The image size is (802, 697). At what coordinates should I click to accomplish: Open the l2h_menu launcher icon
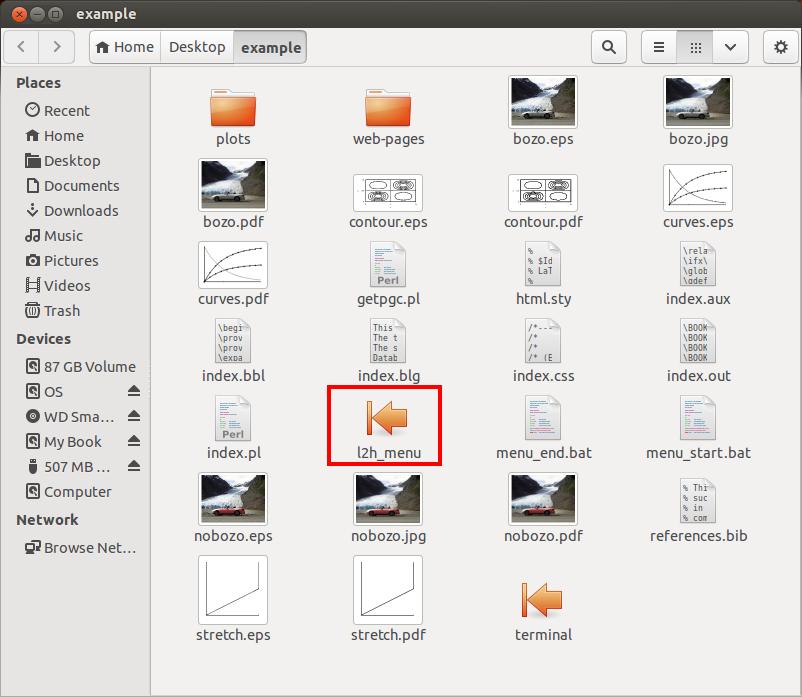click(x=388, y=416)
